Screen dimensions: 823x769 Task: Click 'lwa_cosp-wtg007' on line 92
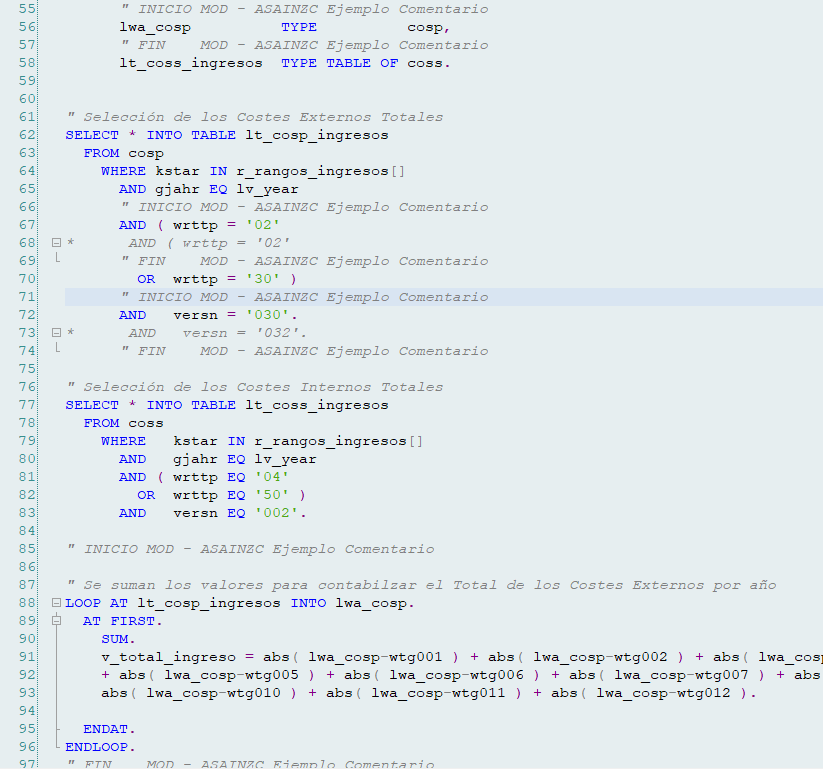(x=681, y=675)
